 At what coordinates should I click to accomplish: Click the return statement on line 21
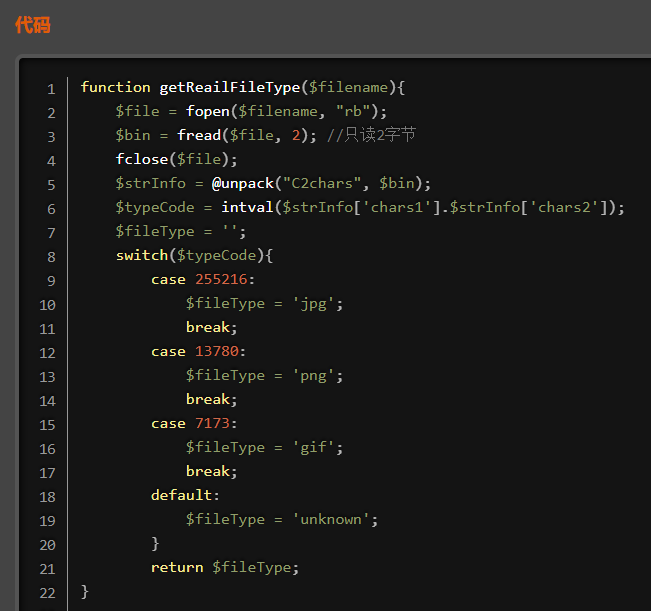(177, 567)
